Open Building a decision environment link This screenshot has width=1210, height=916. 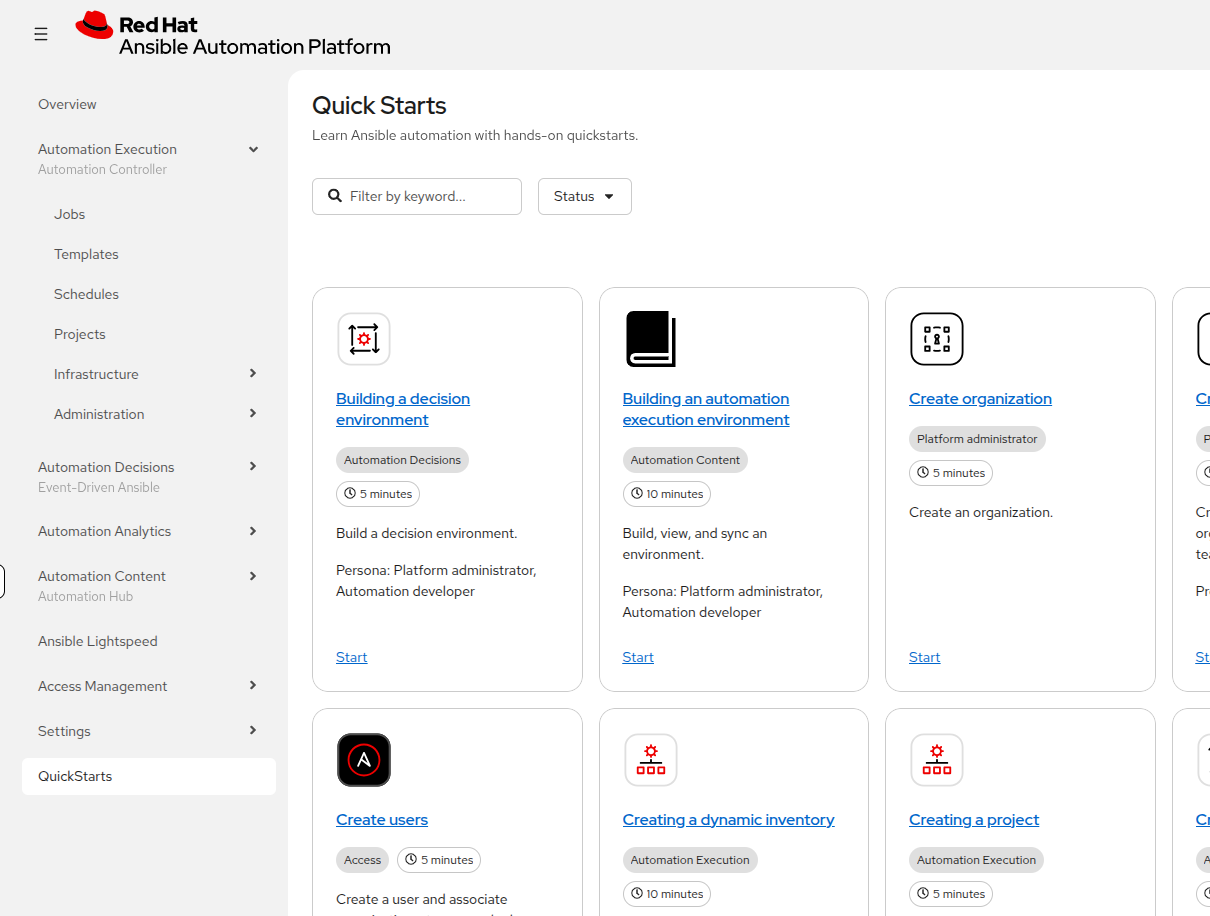tap(403, 409)
